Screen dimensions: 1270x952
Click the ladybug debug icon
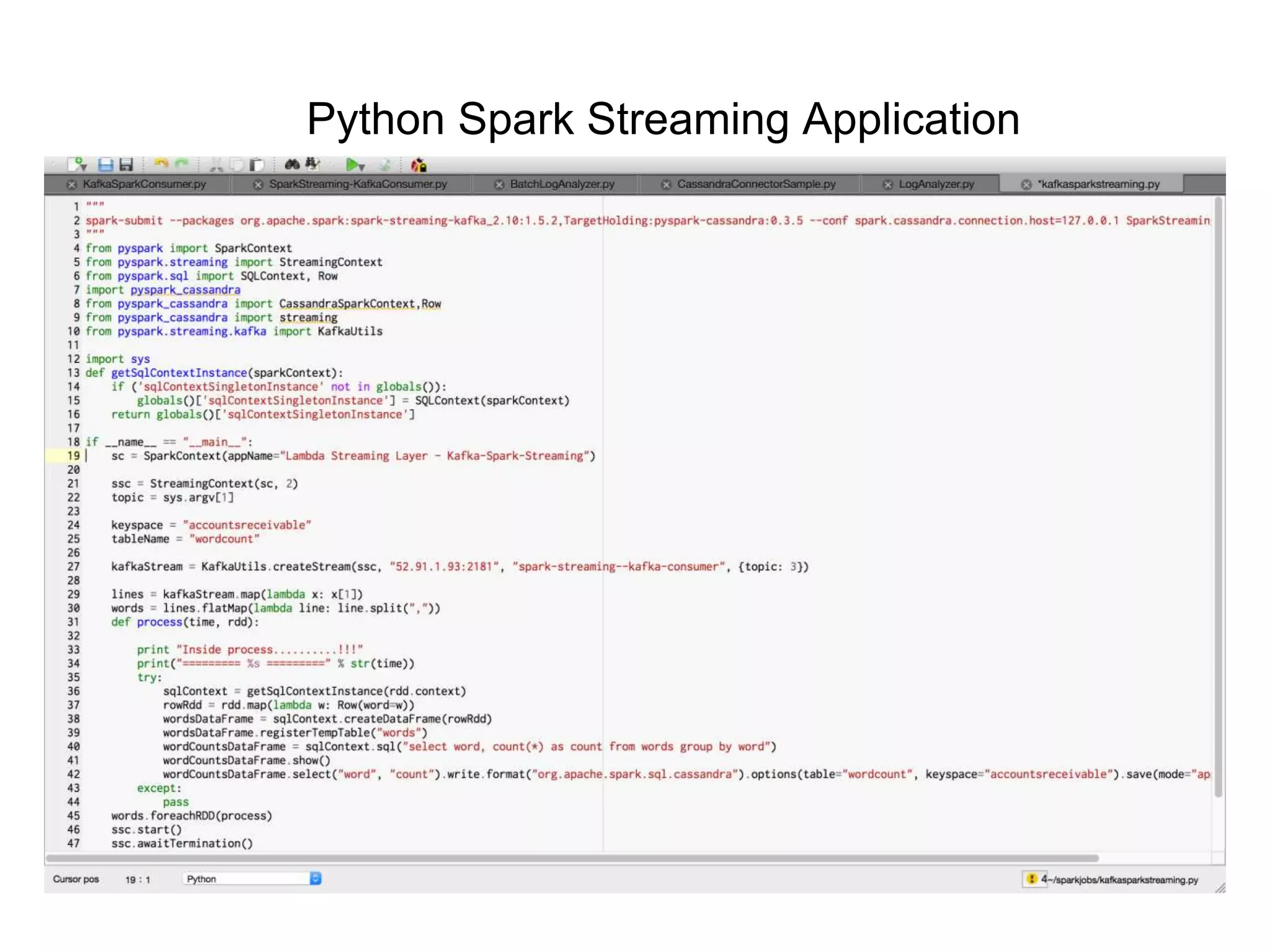pos(419,165)
